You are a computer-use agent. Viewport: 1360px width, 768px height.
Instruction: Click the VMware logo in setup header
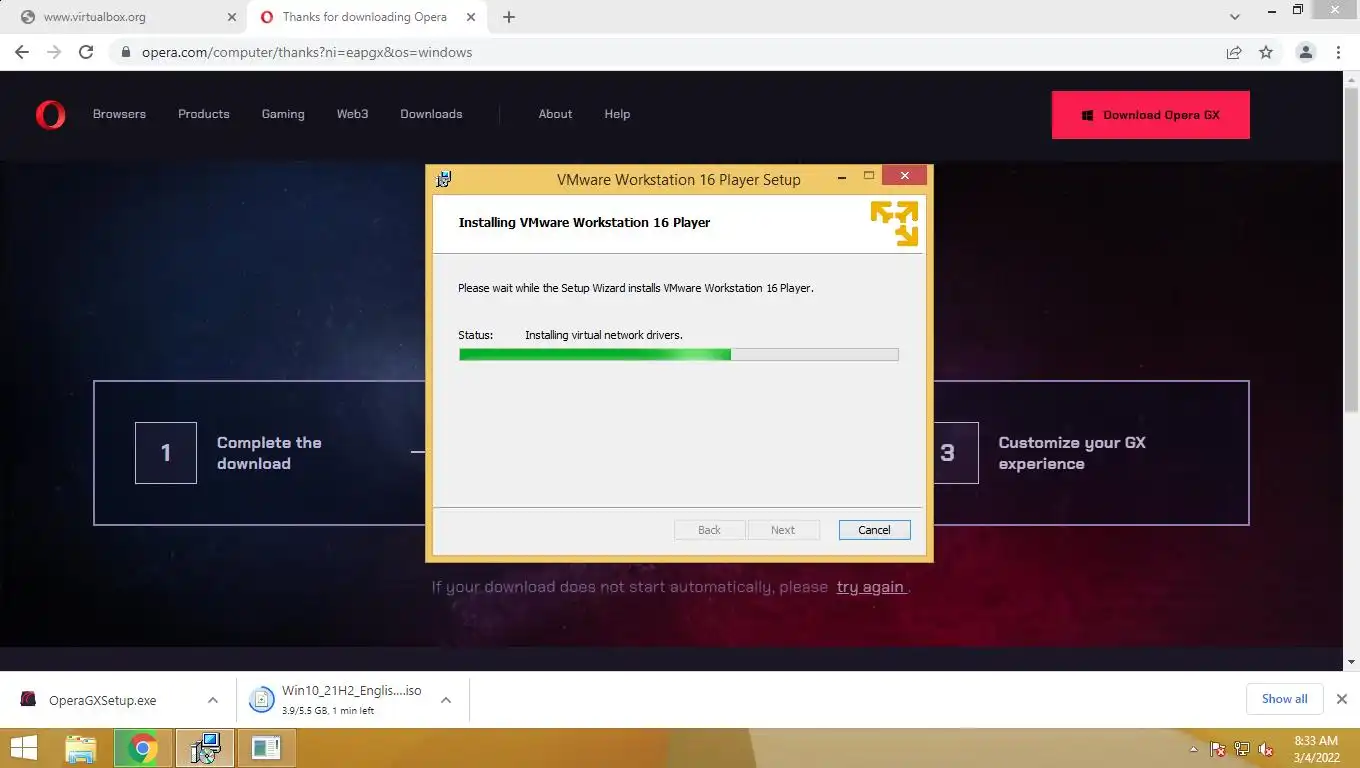point(894,222)
